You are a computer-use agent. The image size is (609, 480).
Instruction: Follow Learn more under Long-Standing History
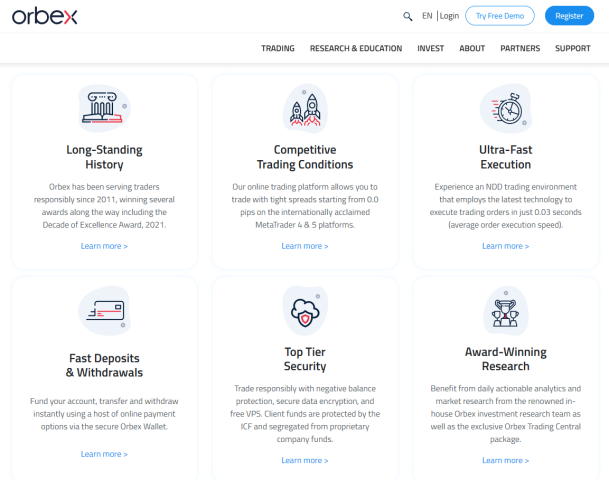(x=104, y=246)
